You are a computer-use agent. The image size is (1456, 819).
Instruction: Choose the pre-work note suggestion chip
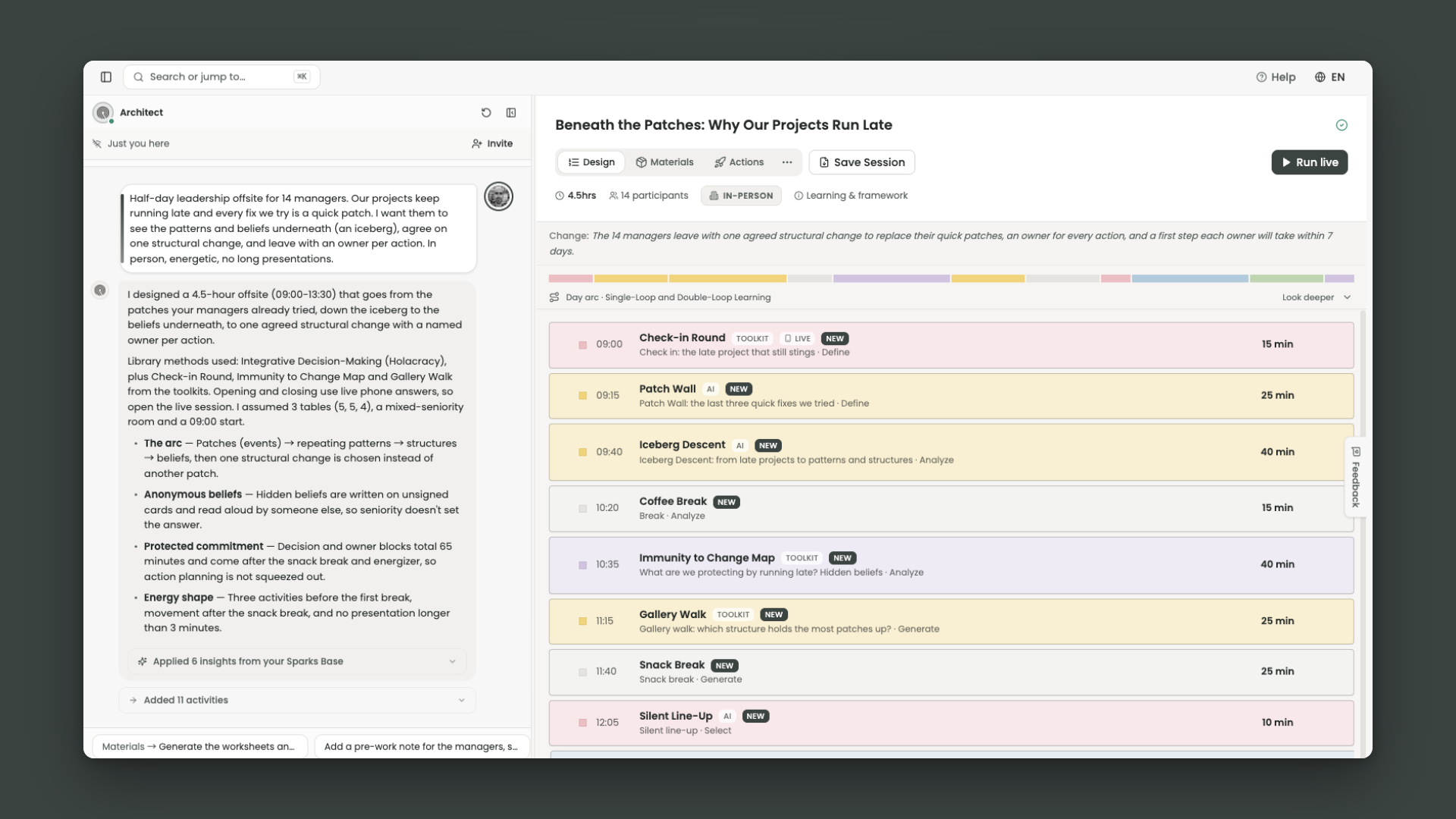point(422,746)
